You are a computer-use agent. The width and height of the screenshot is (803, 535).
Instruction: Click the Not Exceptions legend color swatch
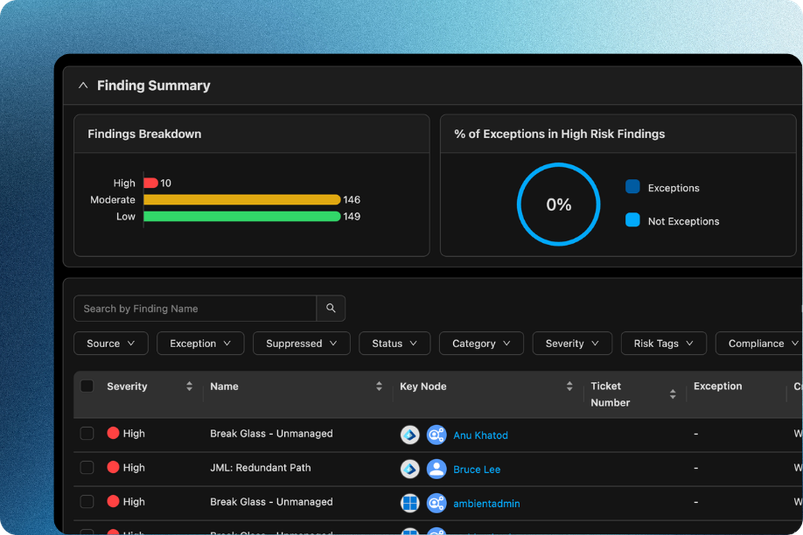tap(632, 220)
